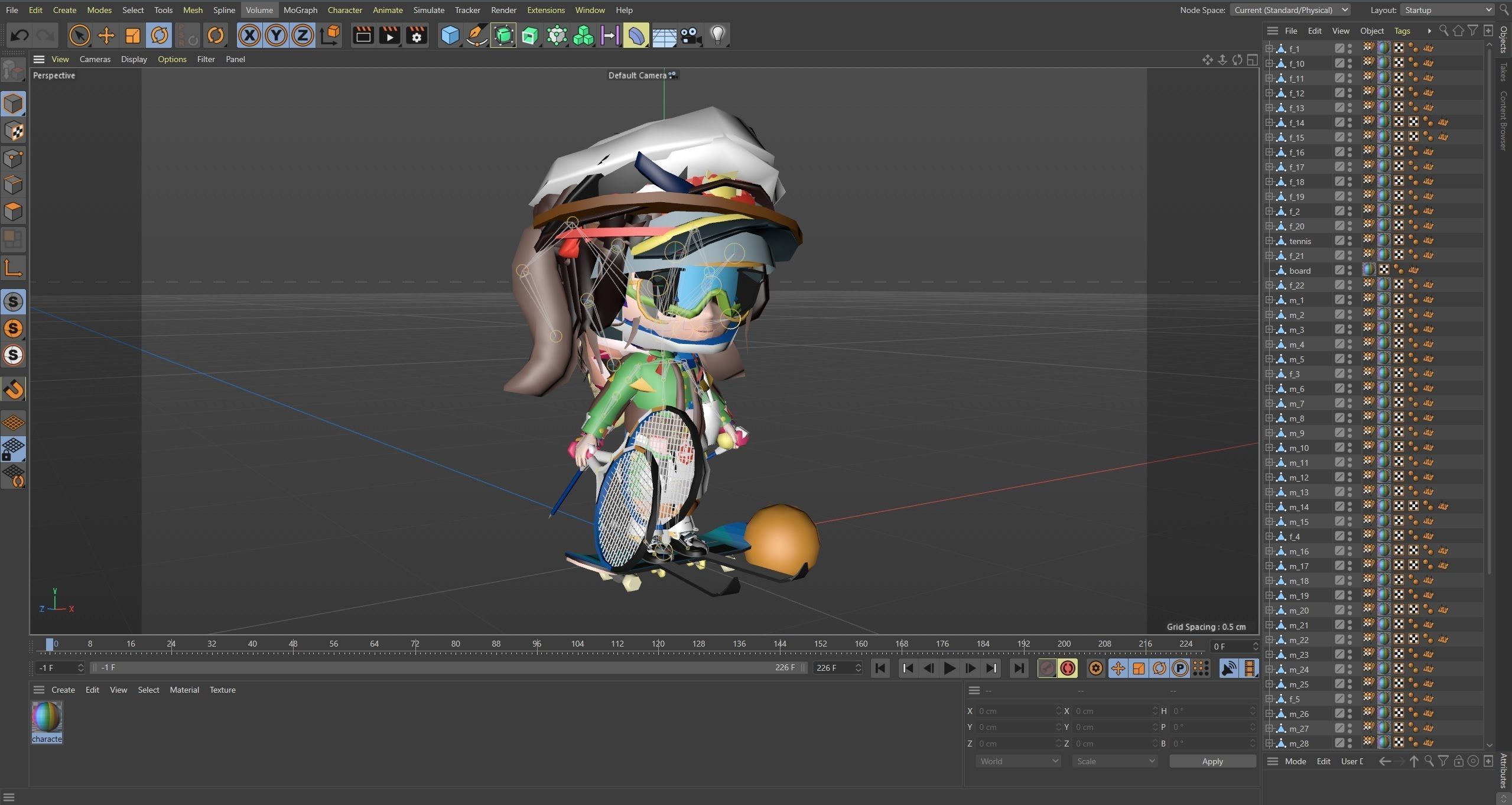1512x805 pixels.
Task: Select the Move tool
Action: click(x=106, y=35)
